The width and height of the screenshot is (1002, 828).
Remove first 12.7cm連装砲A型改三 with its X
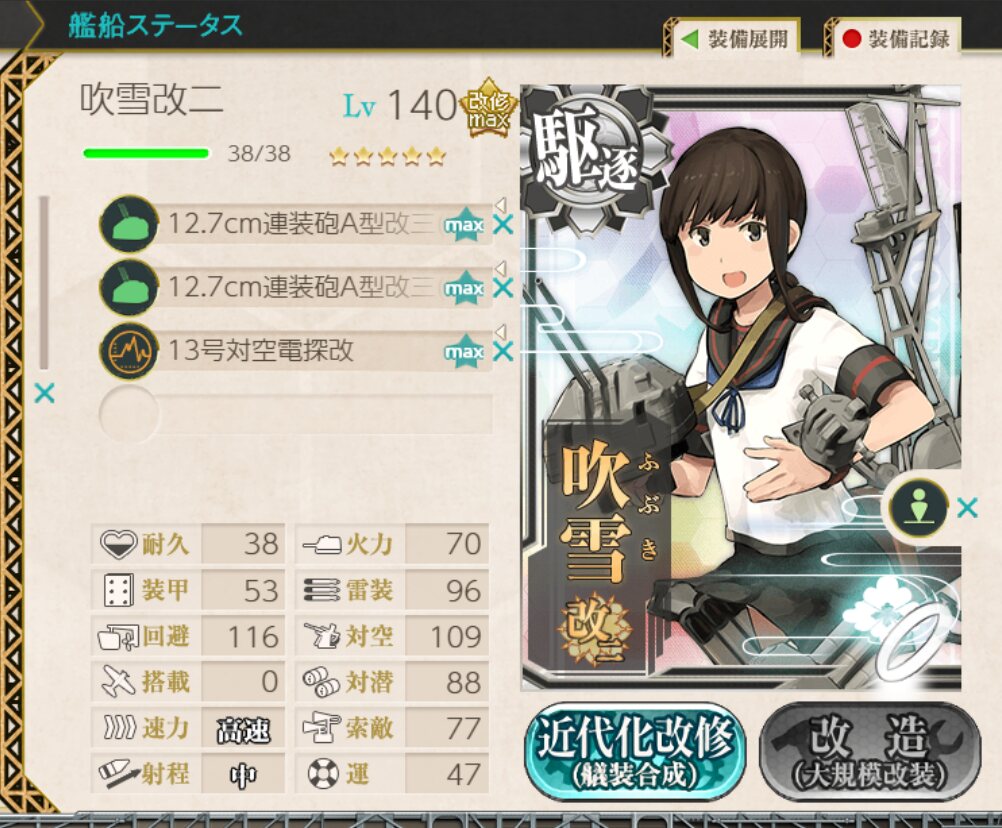tap(504, 225)
